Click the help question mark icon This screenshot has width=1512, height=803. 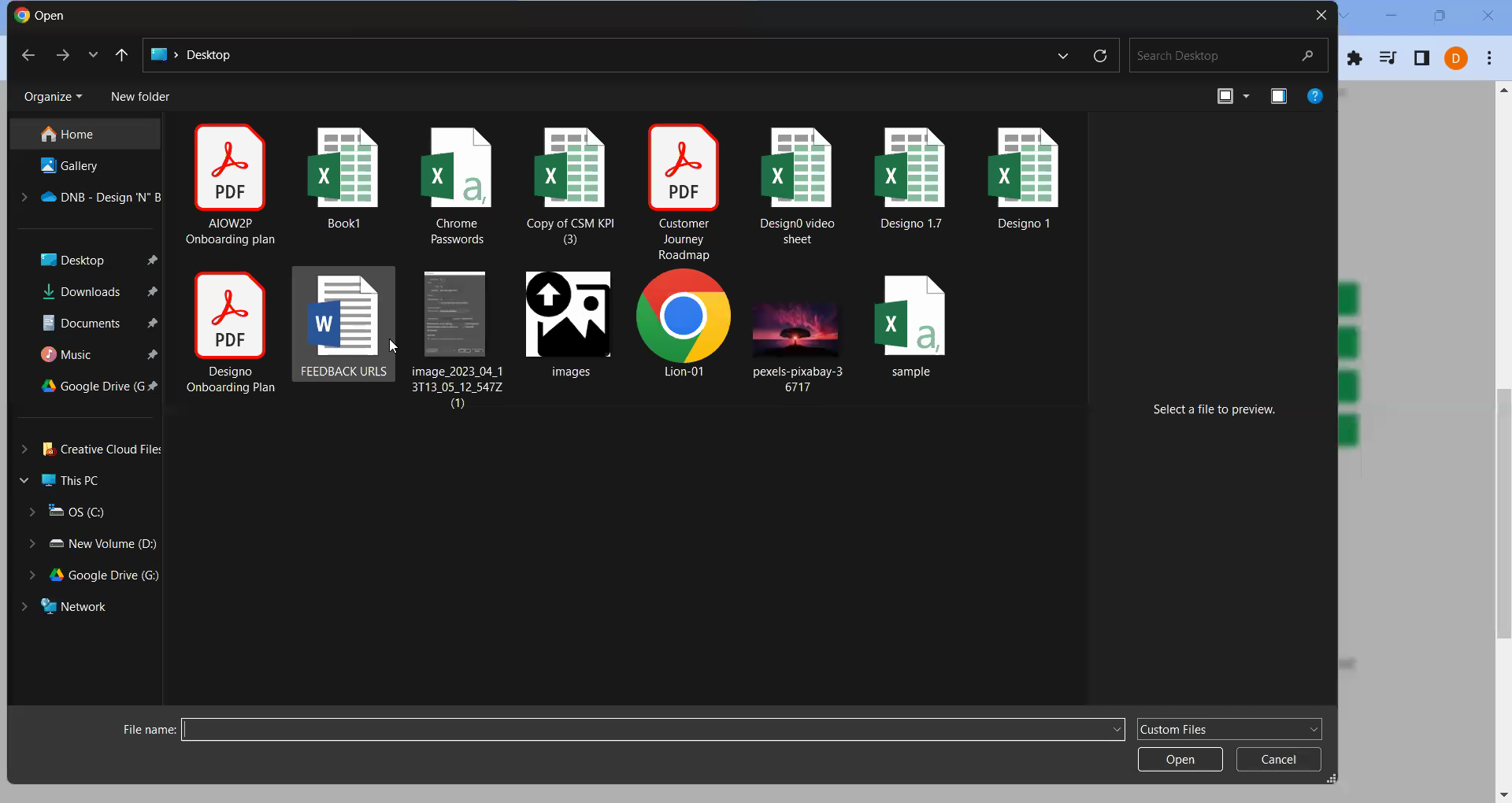pyautogui.click(x=1314, y=96)
